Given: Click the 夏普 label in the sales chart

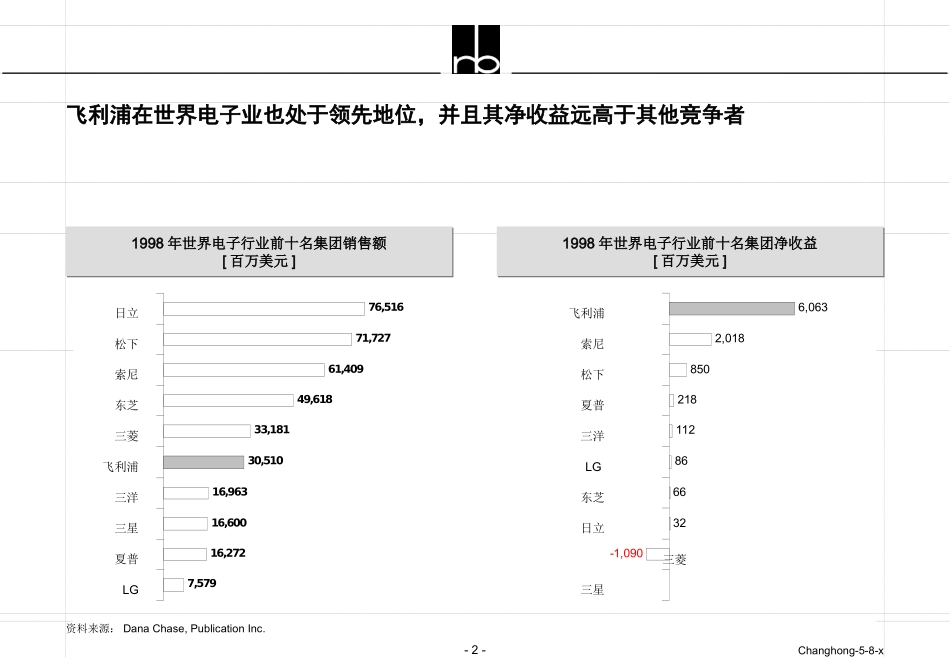Looking at the screenshot, I should (127, 559).
